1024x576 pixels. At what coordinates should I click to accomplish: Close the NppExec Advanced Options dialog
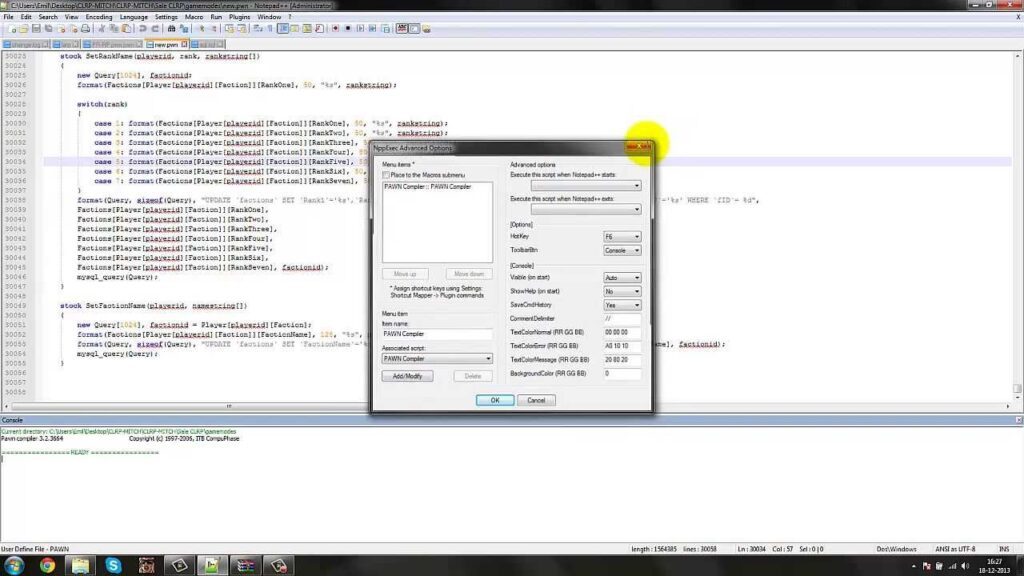coord(639,147)
